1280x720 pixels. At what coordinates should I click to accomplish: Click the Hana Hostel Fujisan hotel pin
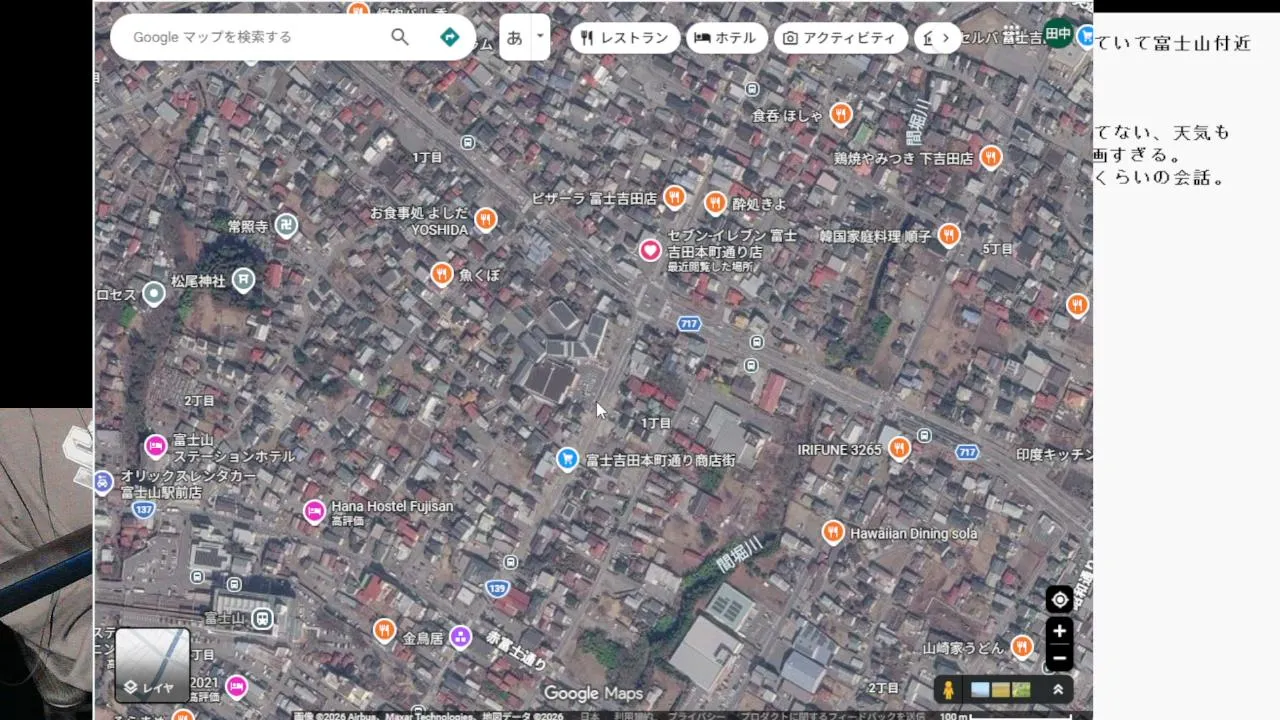(x=314, y=512)
